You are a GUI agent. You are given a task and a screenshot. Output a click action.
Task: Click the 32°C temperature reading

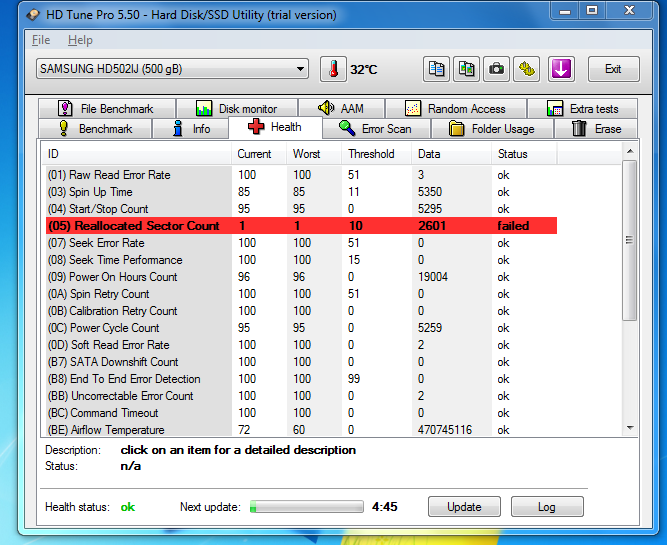364,69
